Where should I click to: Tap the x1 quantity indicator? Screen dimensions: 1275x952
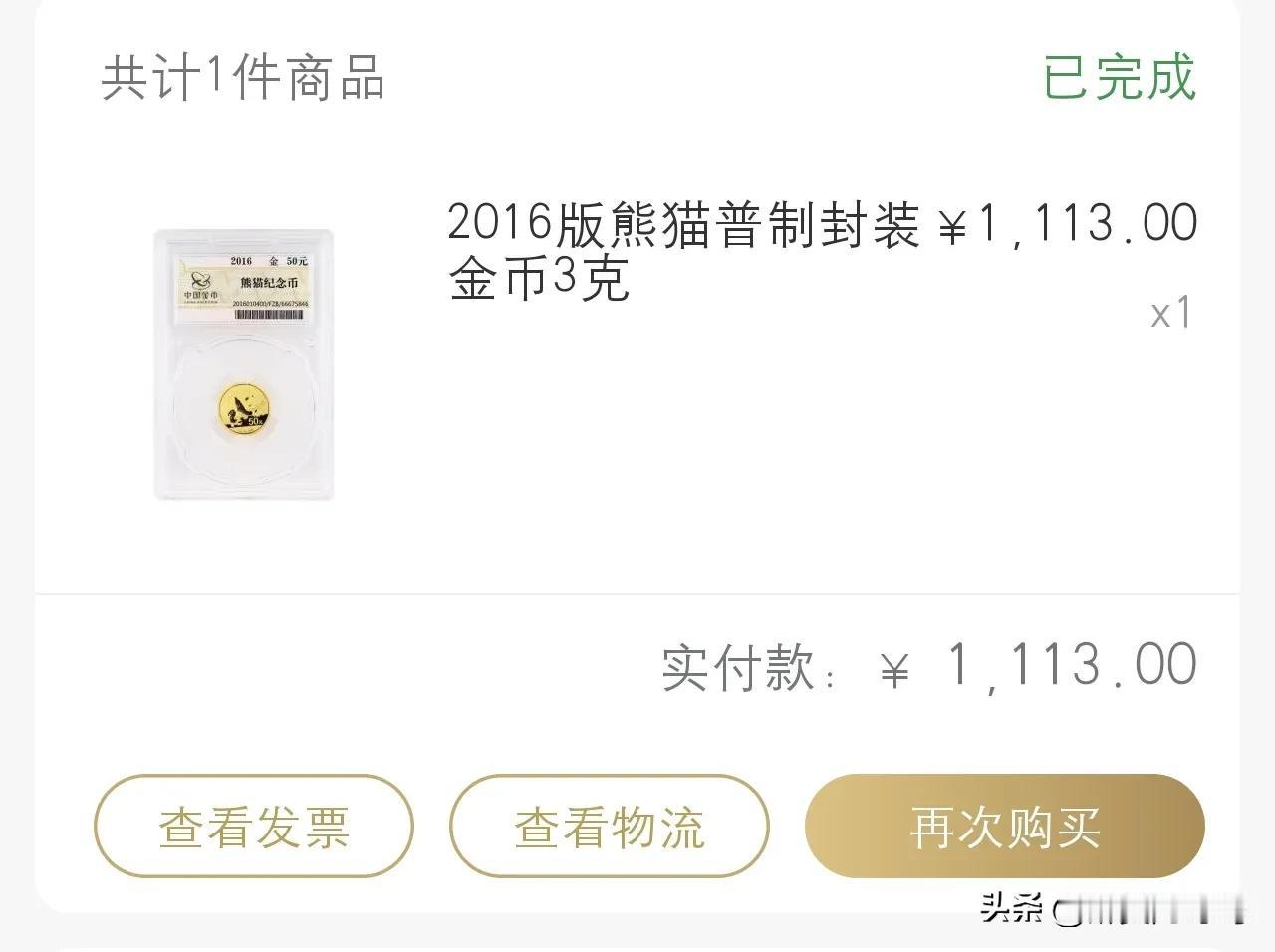1171,314
